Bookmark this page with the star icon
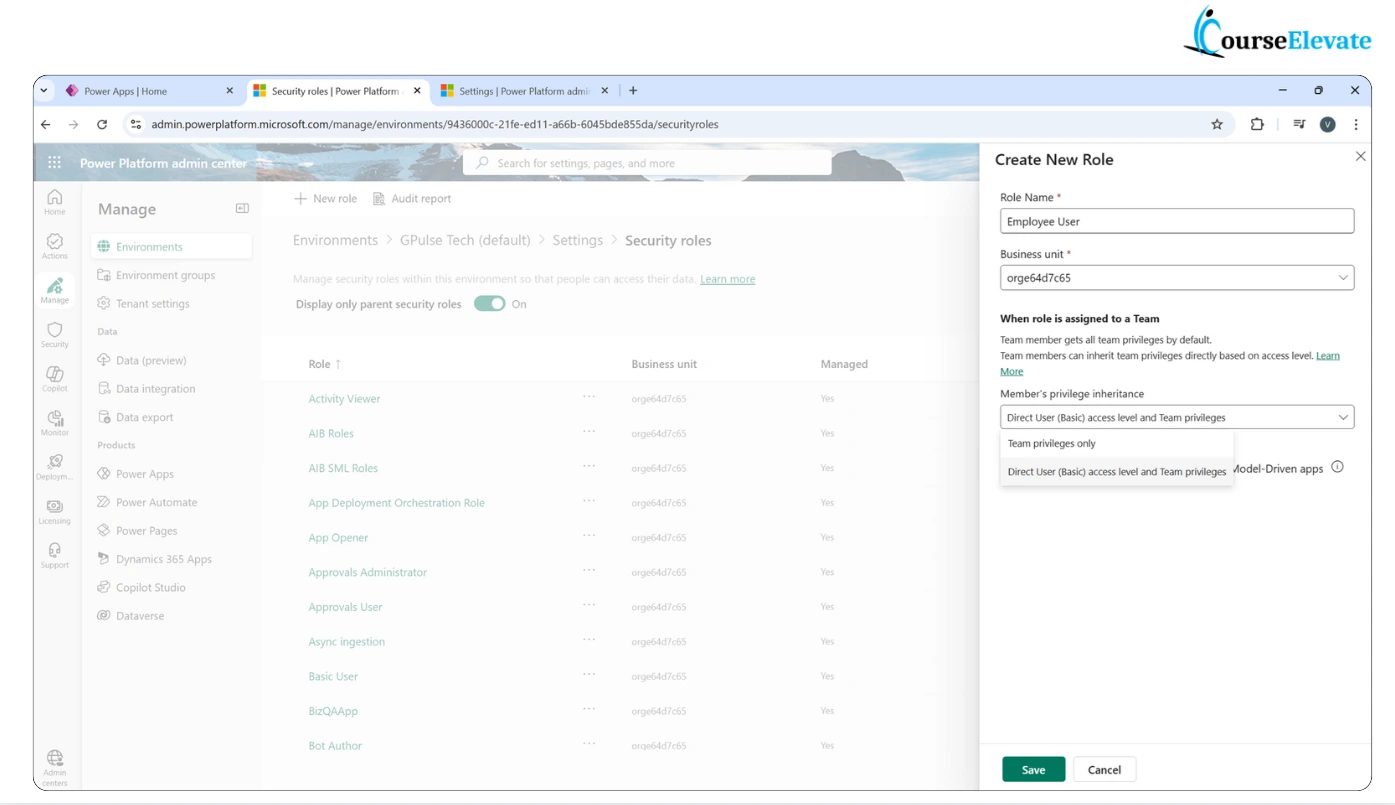Screen dimensions: 1395x805 (1217, 125)
